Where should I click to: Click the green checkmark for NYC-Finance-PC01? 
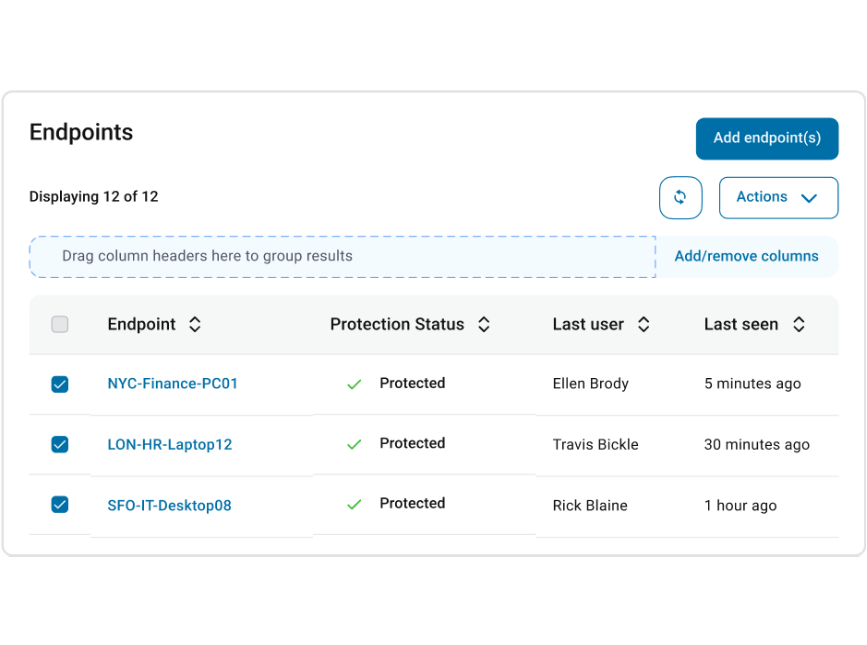tap(354, 384)
